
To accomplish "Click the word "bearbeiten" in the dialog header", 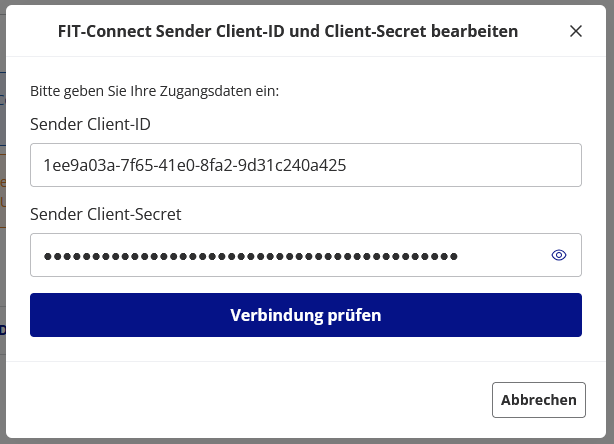I will (x=475, y=31).
